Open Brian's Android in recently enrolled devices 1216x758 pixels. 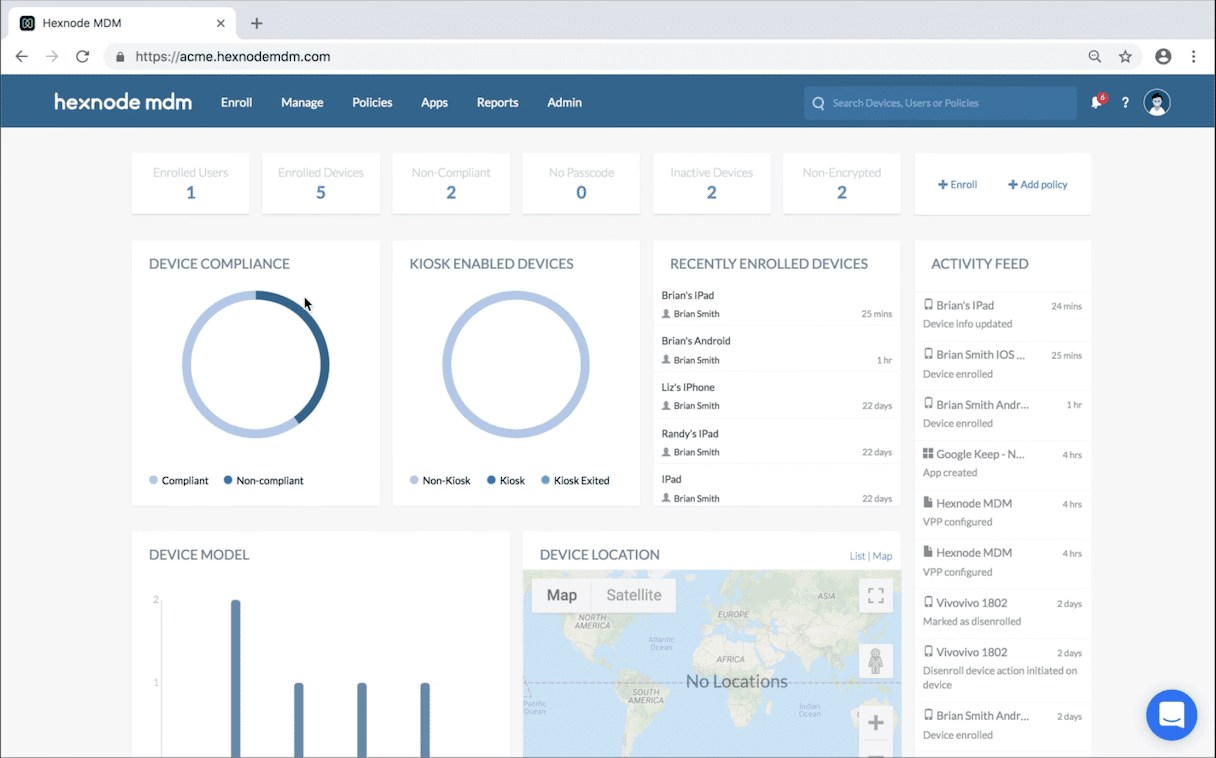pos(776,350)
